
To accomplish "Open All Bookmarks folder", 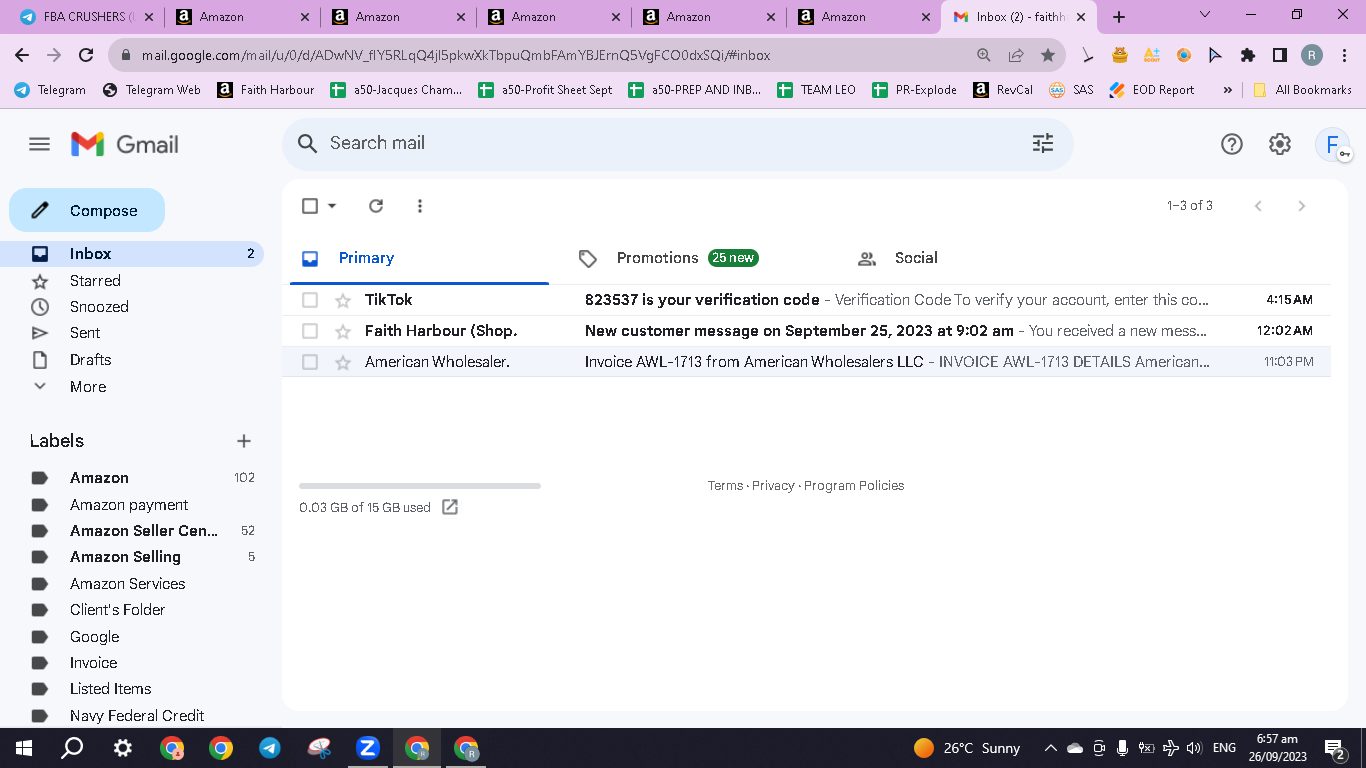I will pos(1302,90).
